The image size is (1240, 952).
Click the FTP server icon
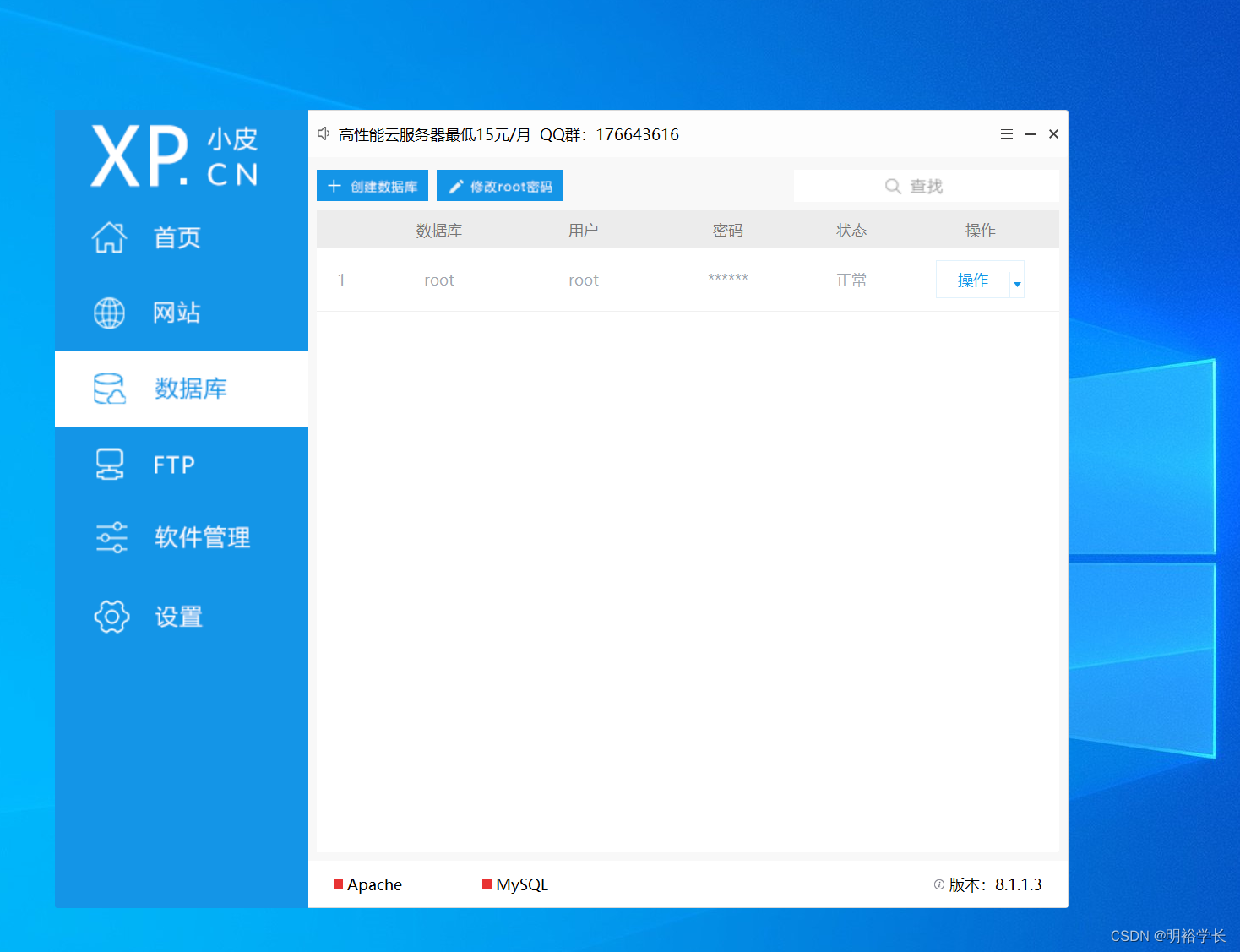(110, 465)
